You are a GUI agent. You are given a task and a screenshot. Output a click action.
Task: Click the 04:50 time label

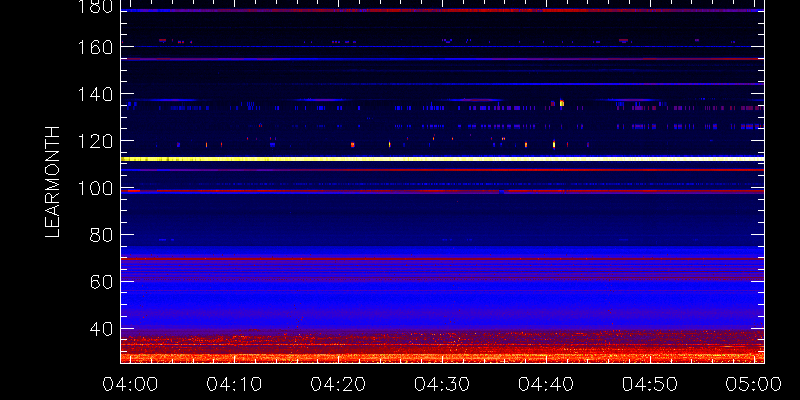click(x=650, y=384)
